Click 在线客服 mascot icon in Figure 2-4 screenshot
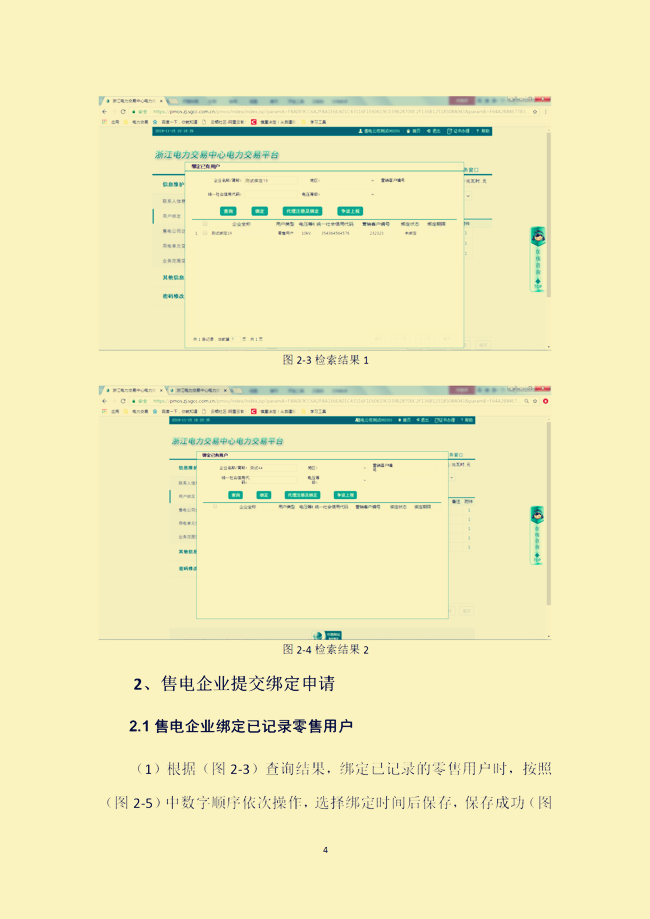This screenshot has height=919, width=650. [537, 516]
